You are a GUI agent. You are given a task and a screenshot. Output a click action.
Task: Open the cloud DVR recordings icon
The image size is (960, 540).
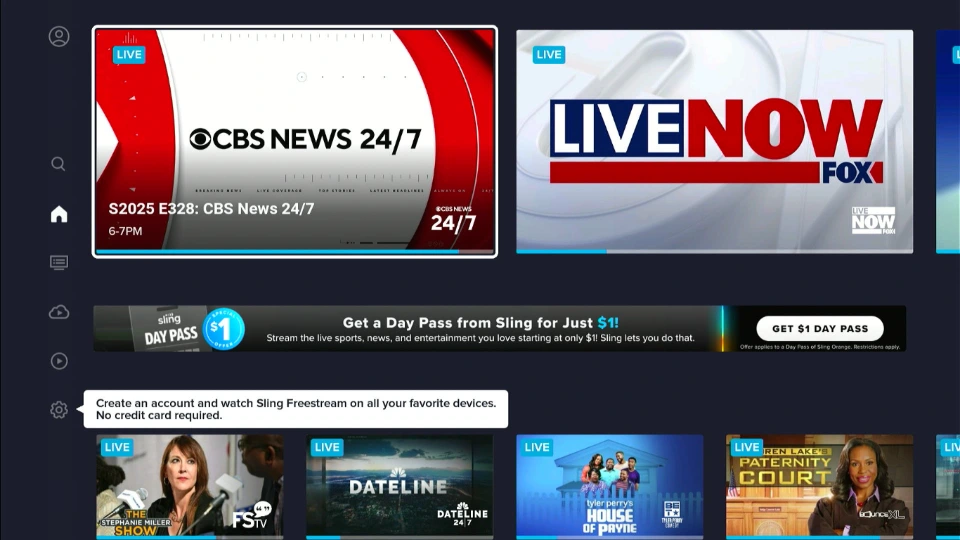pos(59,312)
